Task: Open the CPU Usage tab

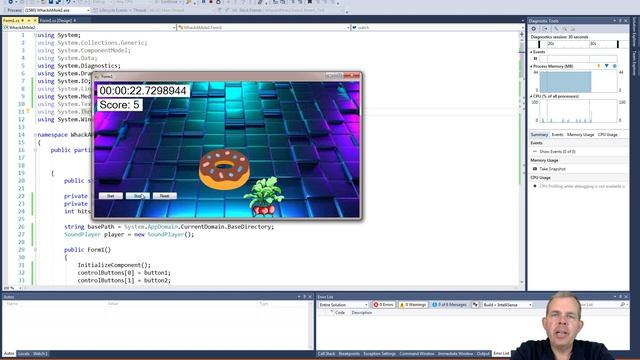Action: [x=607, y=135]
